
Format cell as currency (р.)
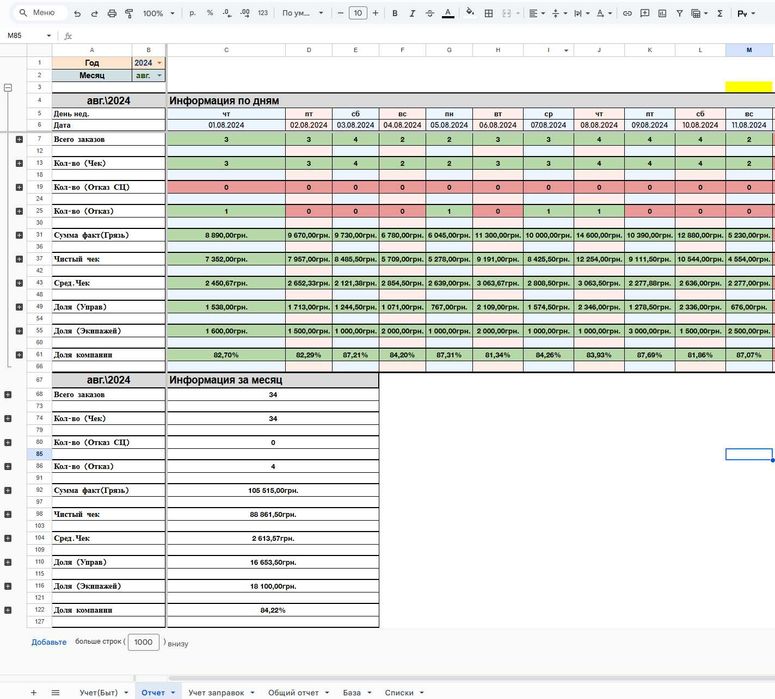[x=192, y=13]
